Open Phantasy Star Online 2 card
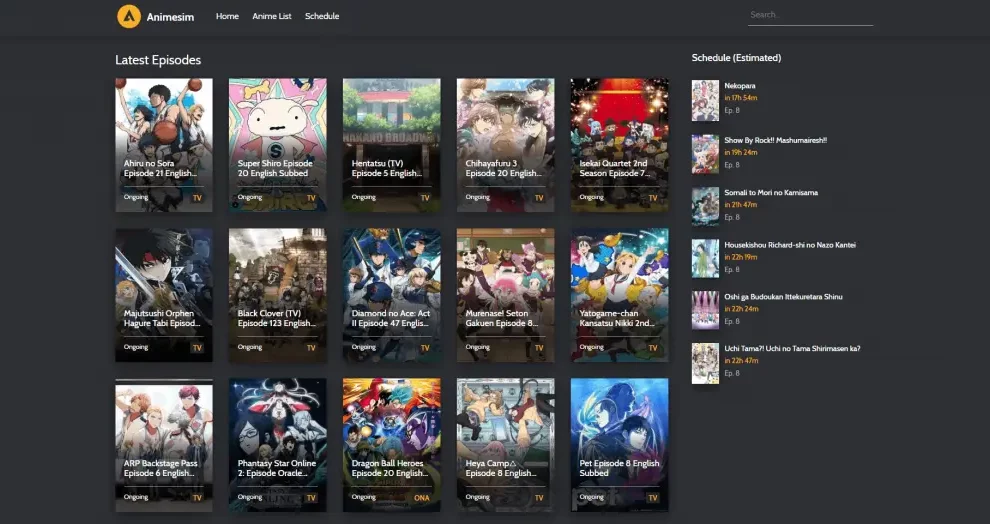The width and height of the screenshot is (990, 524). (278, 445)
